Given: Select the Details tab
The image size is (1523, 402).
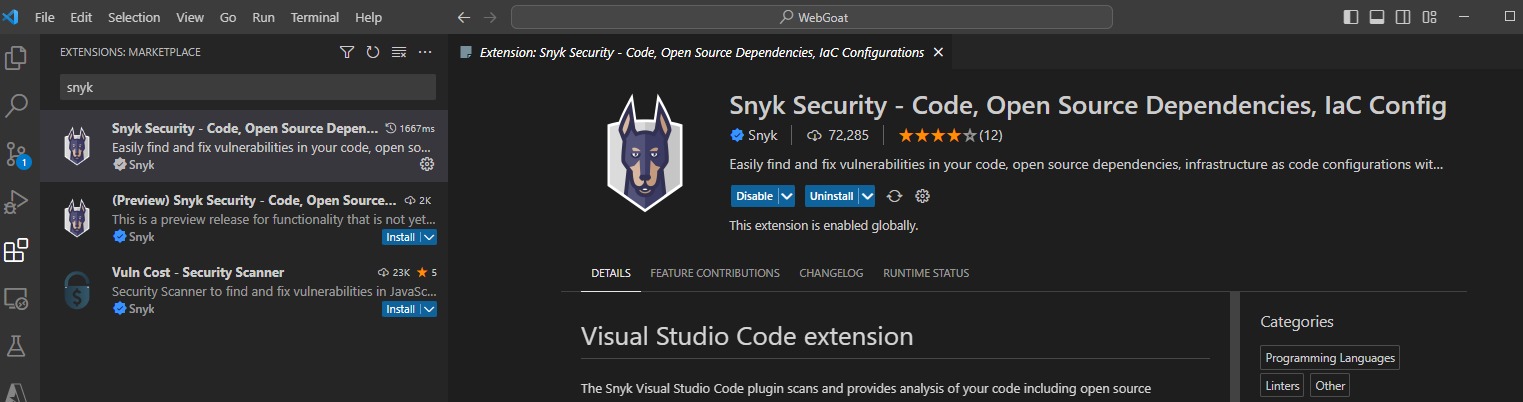Looking at the screenshot, I should click(x=611, y=273).
